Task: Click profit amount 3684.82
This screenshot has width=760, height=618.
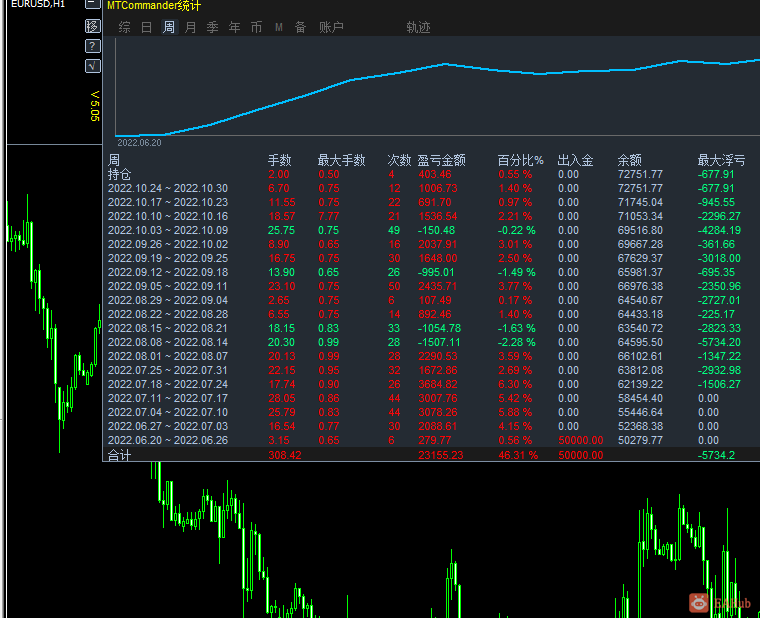Action: [x=438, y=384]
